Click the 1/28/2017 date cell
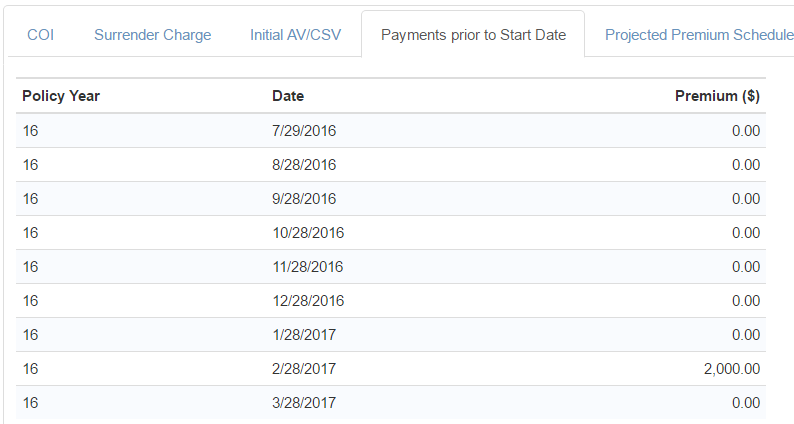This screenshot has width=794, height=424. click(x=304, y=334)
